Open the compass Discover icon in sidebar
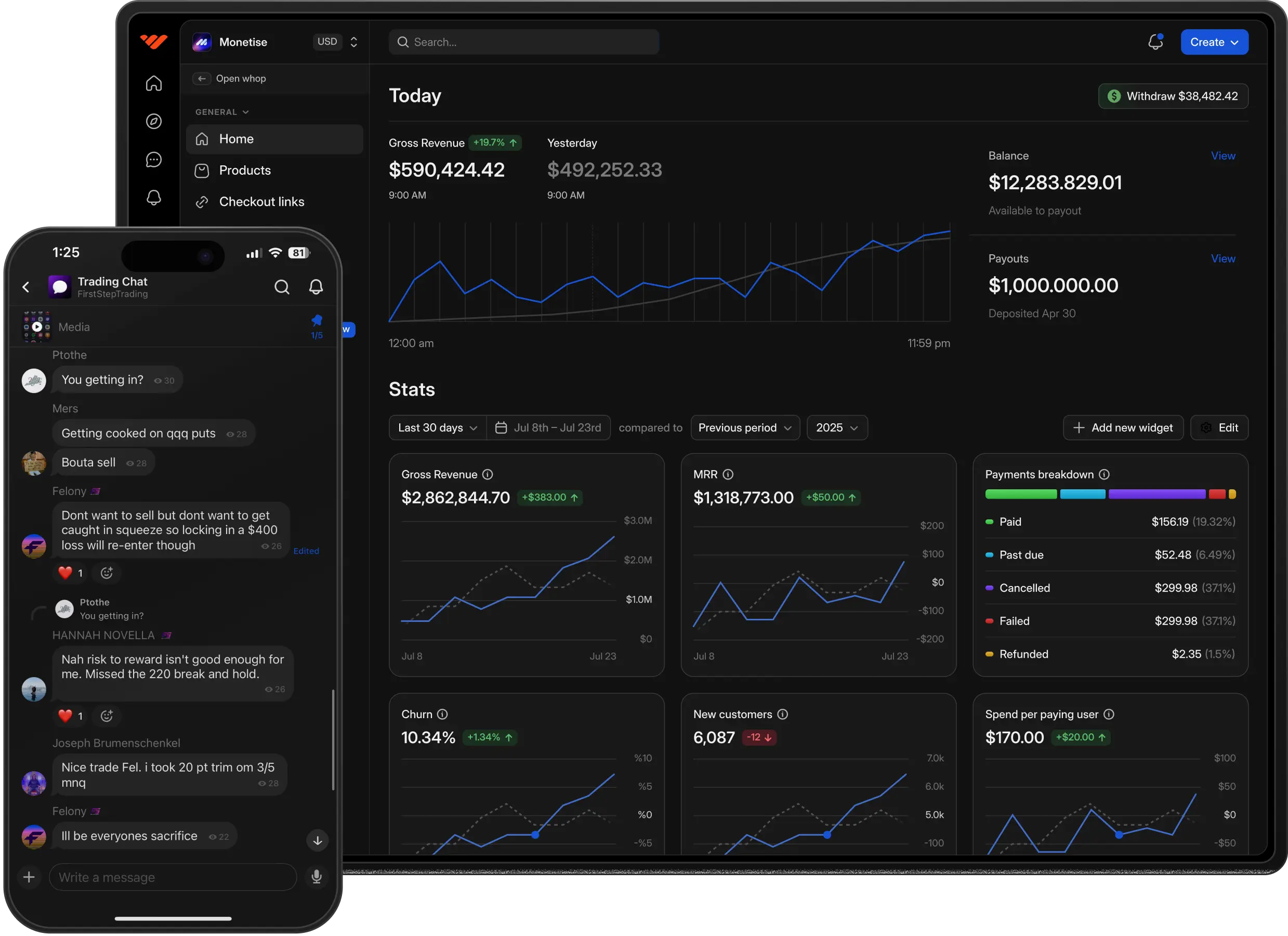The height and width of the screenshot is (936, 1288). pos(154,121)
